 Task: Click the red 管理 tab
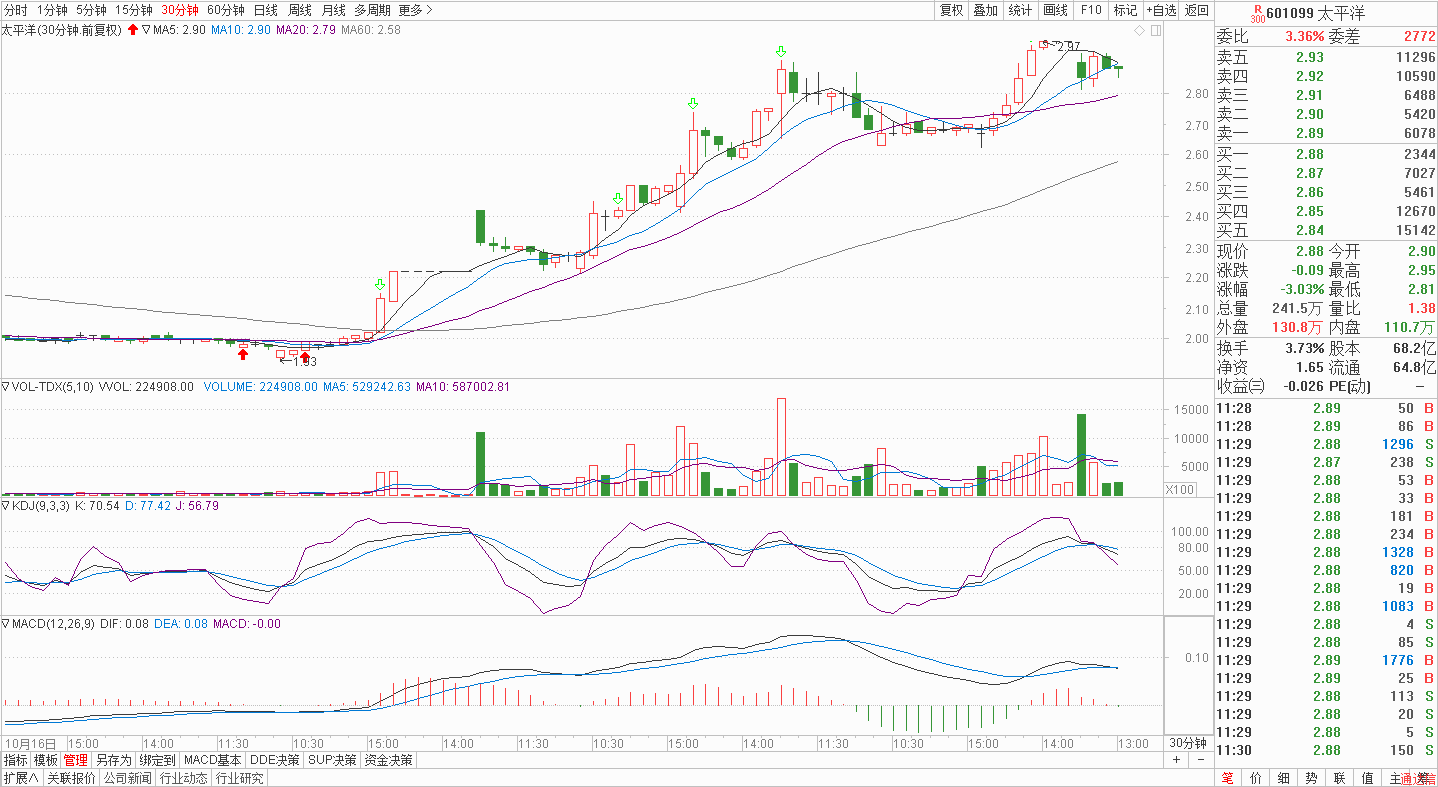(x=76, y=760)
